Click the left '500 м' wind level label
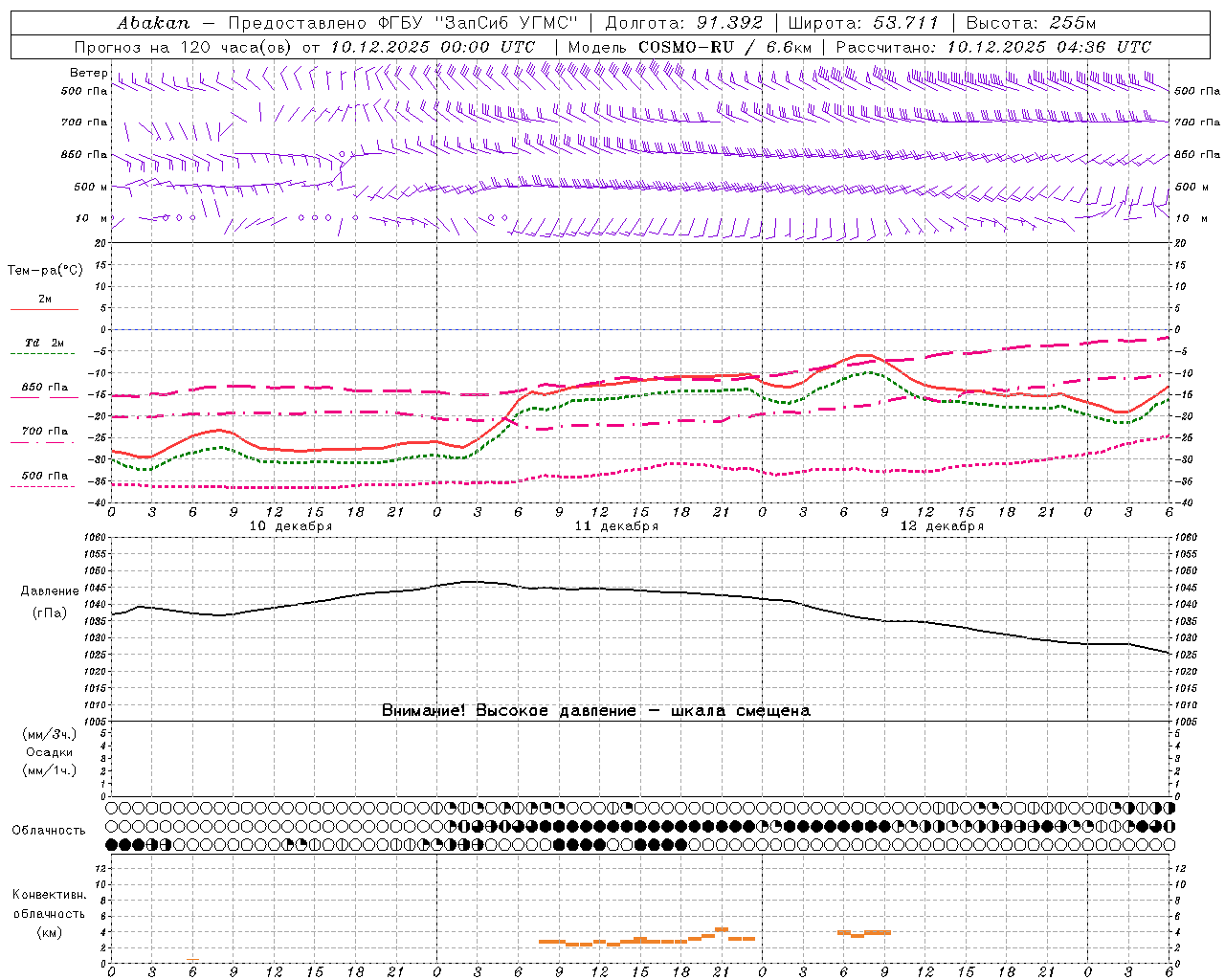The image size is (1225, 980). pyautogui.click(x=90, y=187)
